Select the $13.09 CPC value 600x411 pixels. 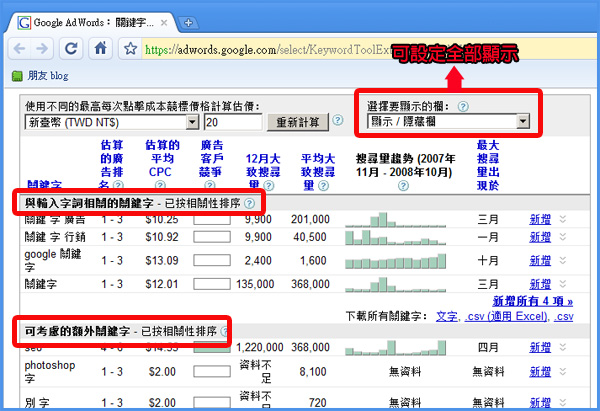tap(162, 261)
